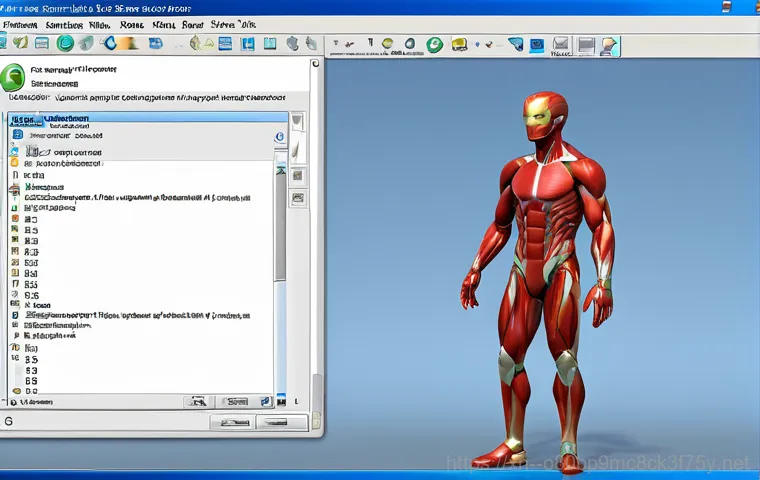Click the round teal globe toolbar icon
The height and width of the screenshot is (480, 760).
pyautogui.click(x=65, y=43)
